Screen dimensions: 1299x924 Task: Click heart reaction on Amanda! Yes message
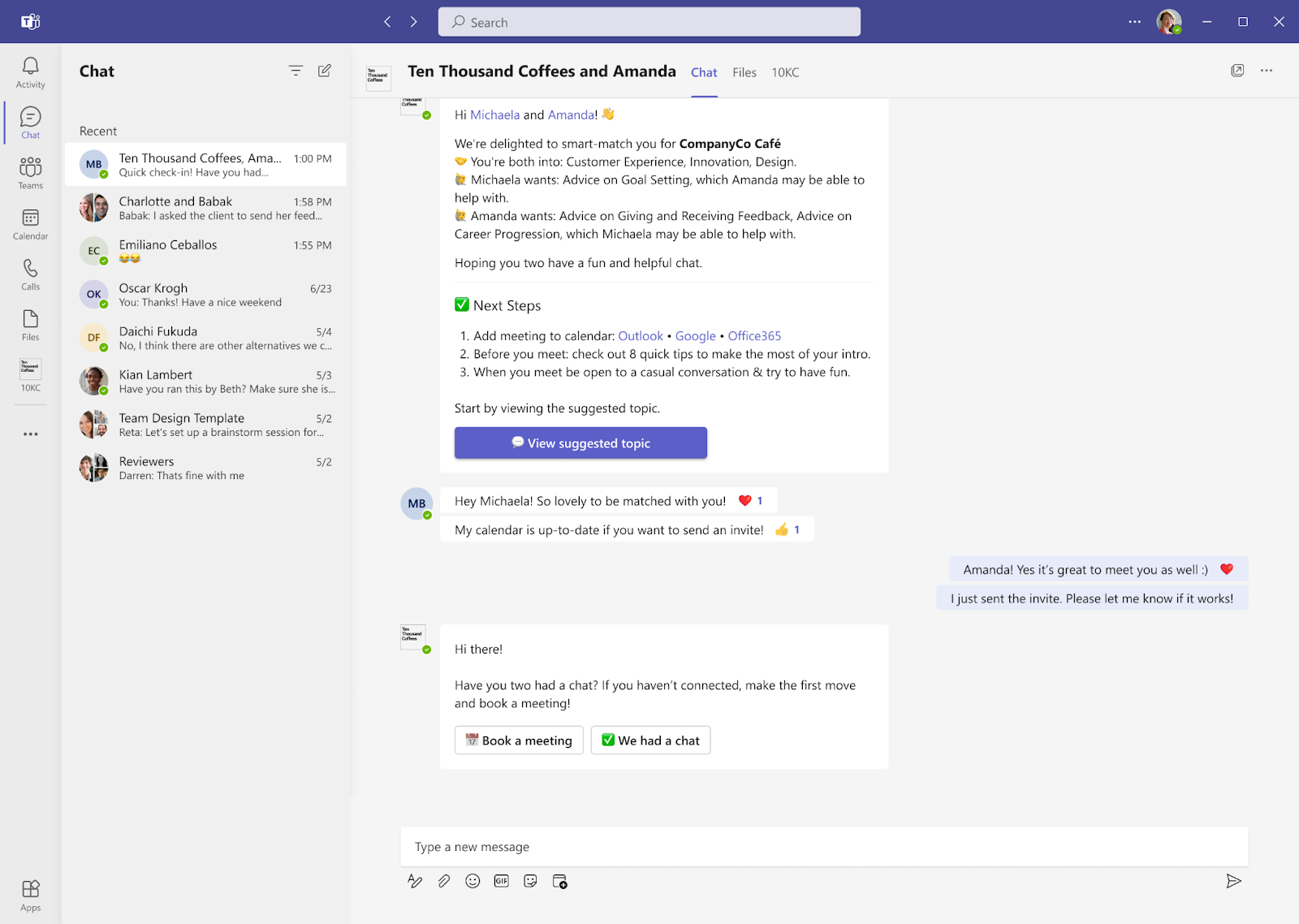click(1227, 569)
